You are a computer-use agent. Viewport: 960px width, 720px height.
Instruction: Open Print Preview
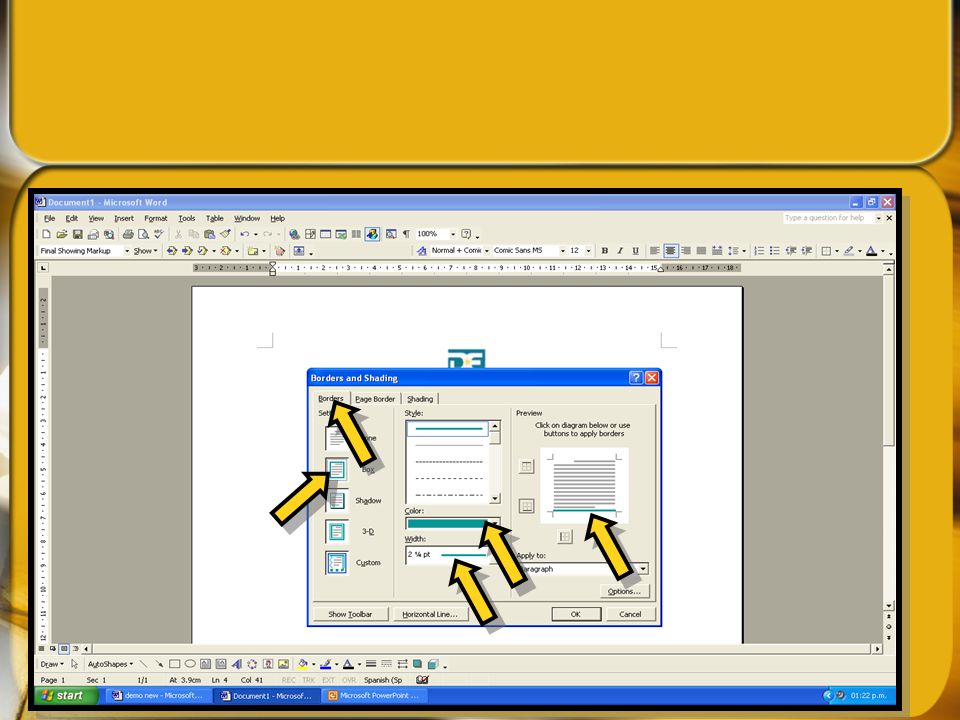coord(143,234)
